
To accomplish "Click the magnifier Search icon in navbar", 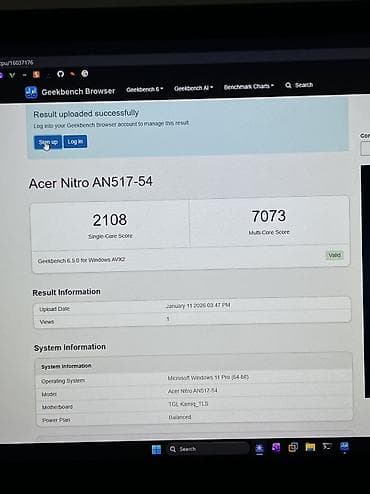I will (x=288, y=85).
